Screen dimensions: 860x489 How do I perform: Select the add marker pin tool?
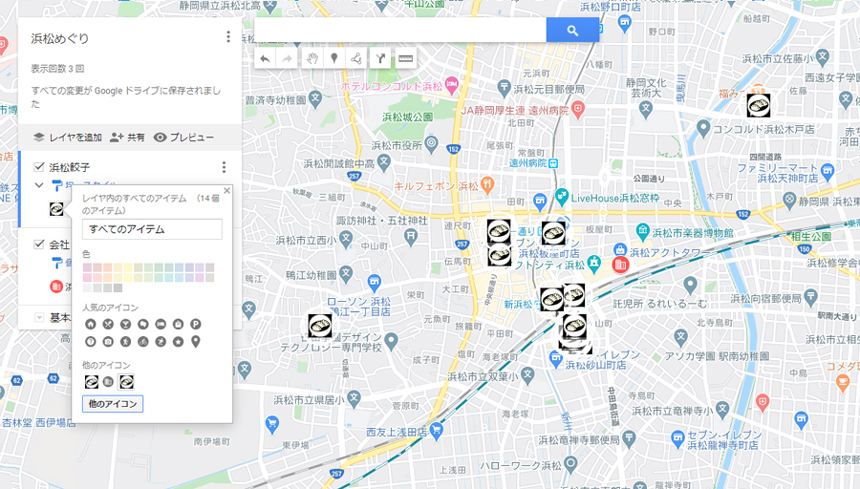(x=334, y=59)
